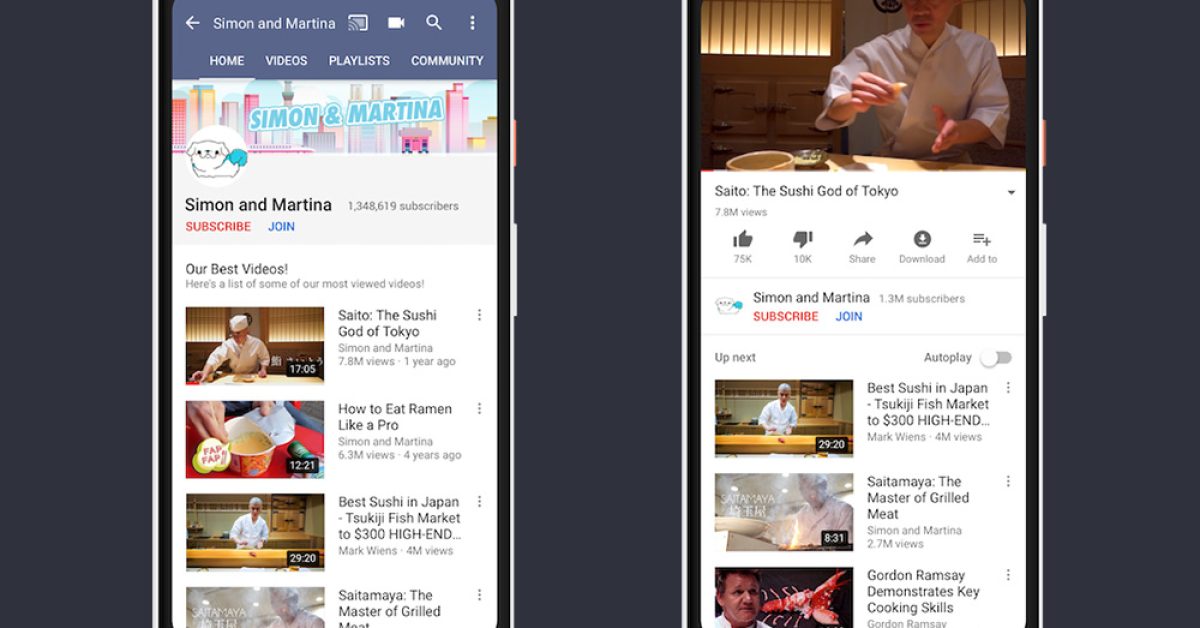Tap the back arrow beside Simon and Martina
This screenshot has height=628, width=1200.
193,23
